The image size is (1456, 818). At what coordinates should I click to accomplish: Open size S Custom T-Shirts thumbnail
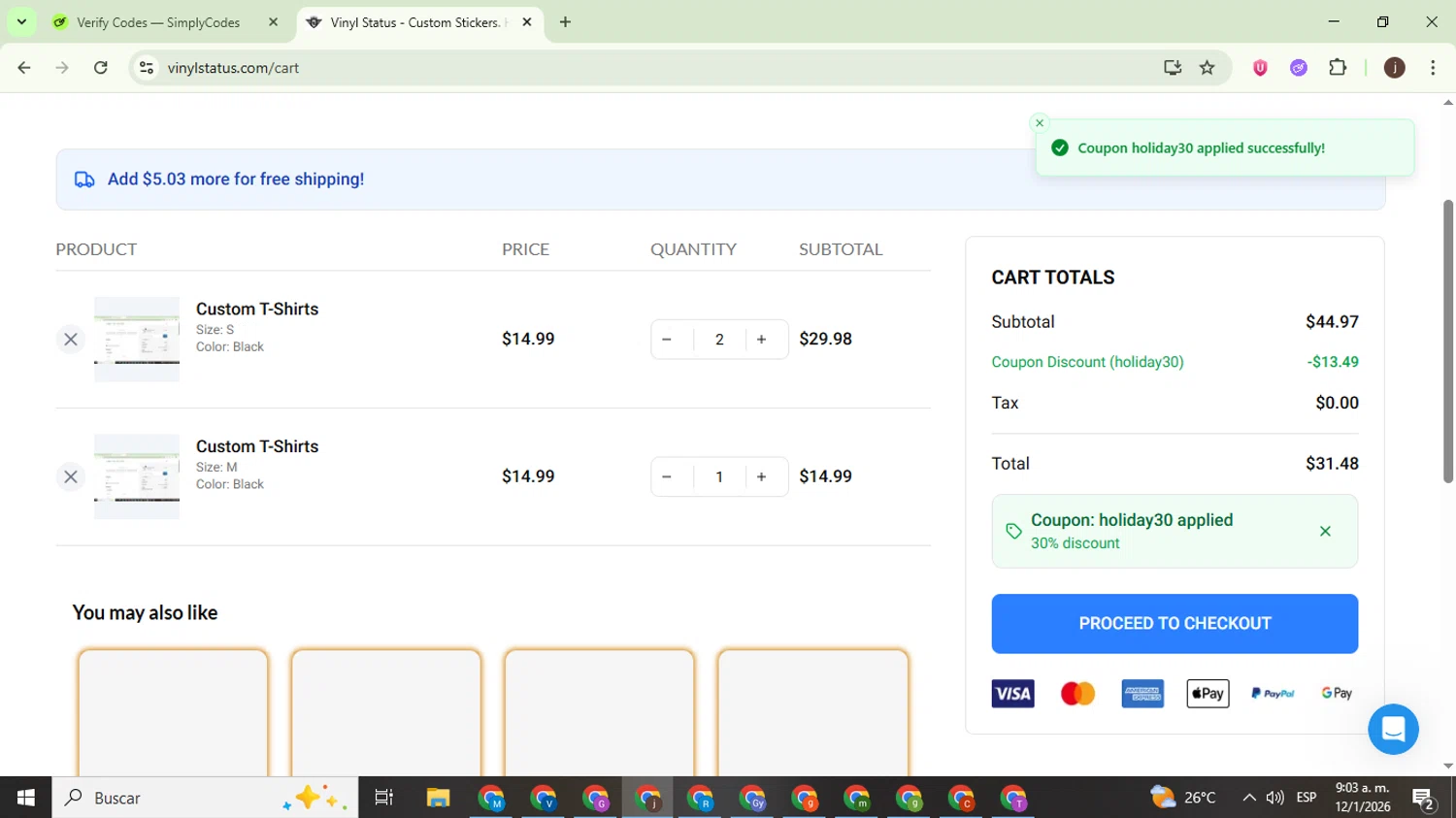[137, 339]
